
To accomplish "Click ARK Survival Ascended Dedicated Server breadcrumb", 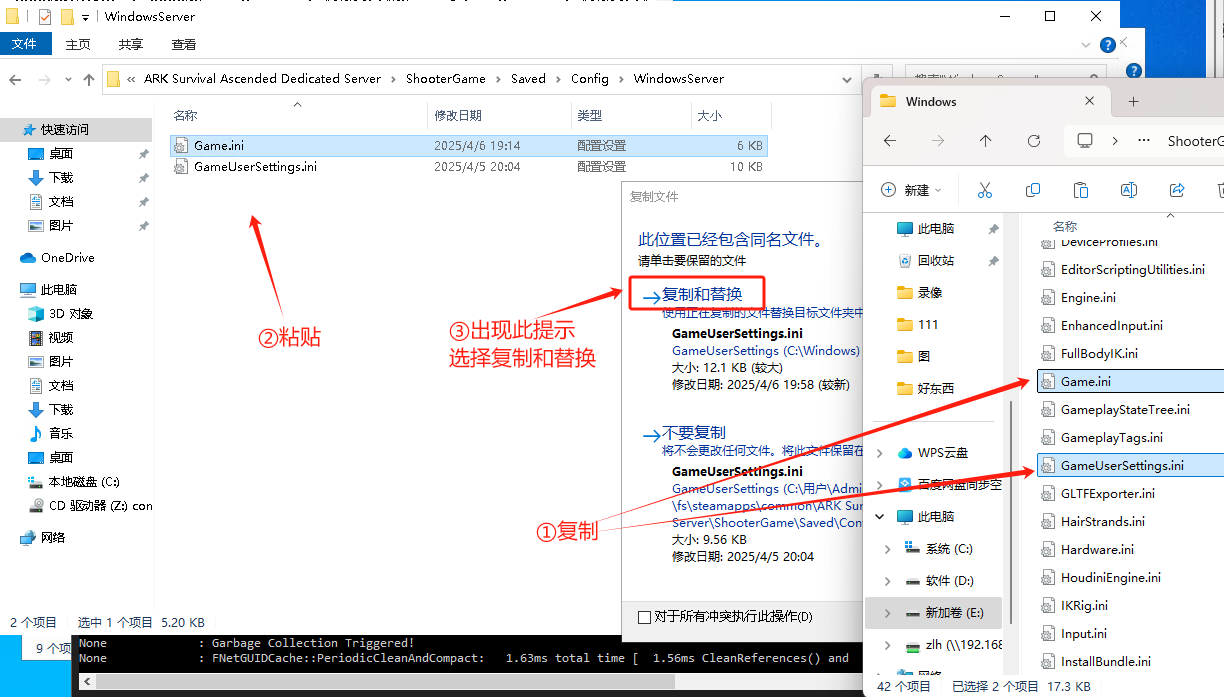I will coord(263,79).
